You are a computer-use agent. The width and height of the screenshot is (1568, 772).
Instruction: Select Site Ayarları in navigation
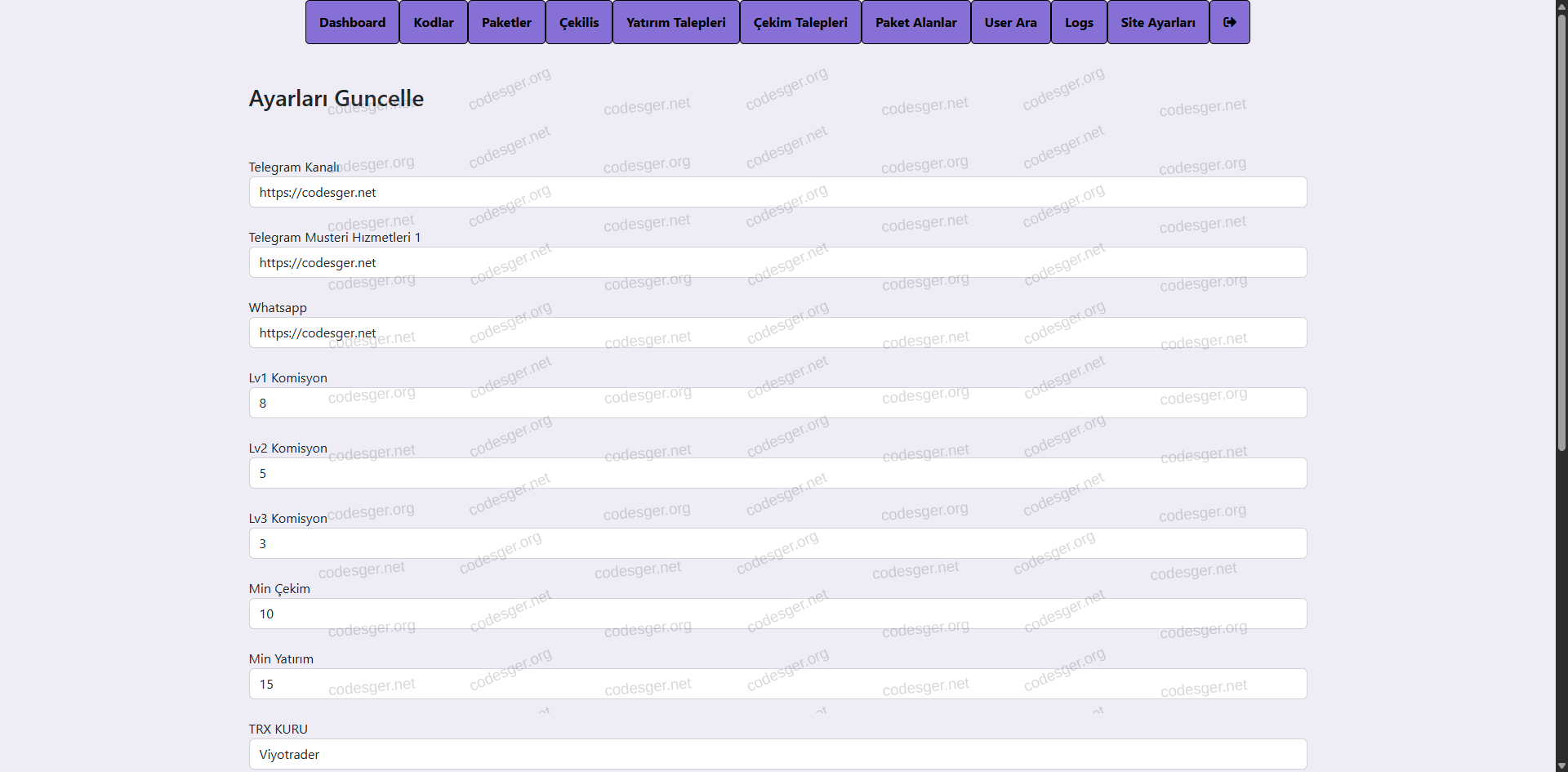[x=1157, y=22]
